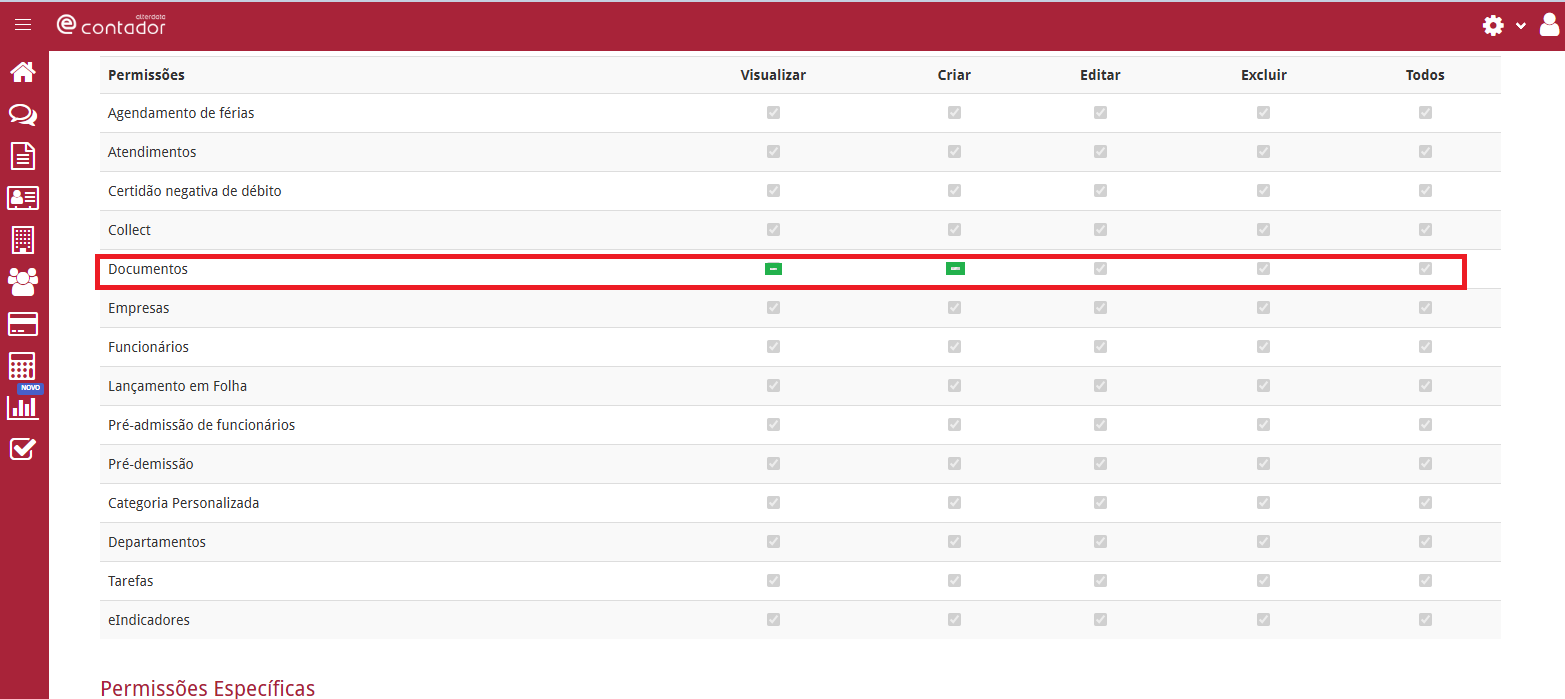The width and height of the screenshot is (1565, 699).
Task: Open the calculator sidebar icon
Action: [x=23, y=366]
